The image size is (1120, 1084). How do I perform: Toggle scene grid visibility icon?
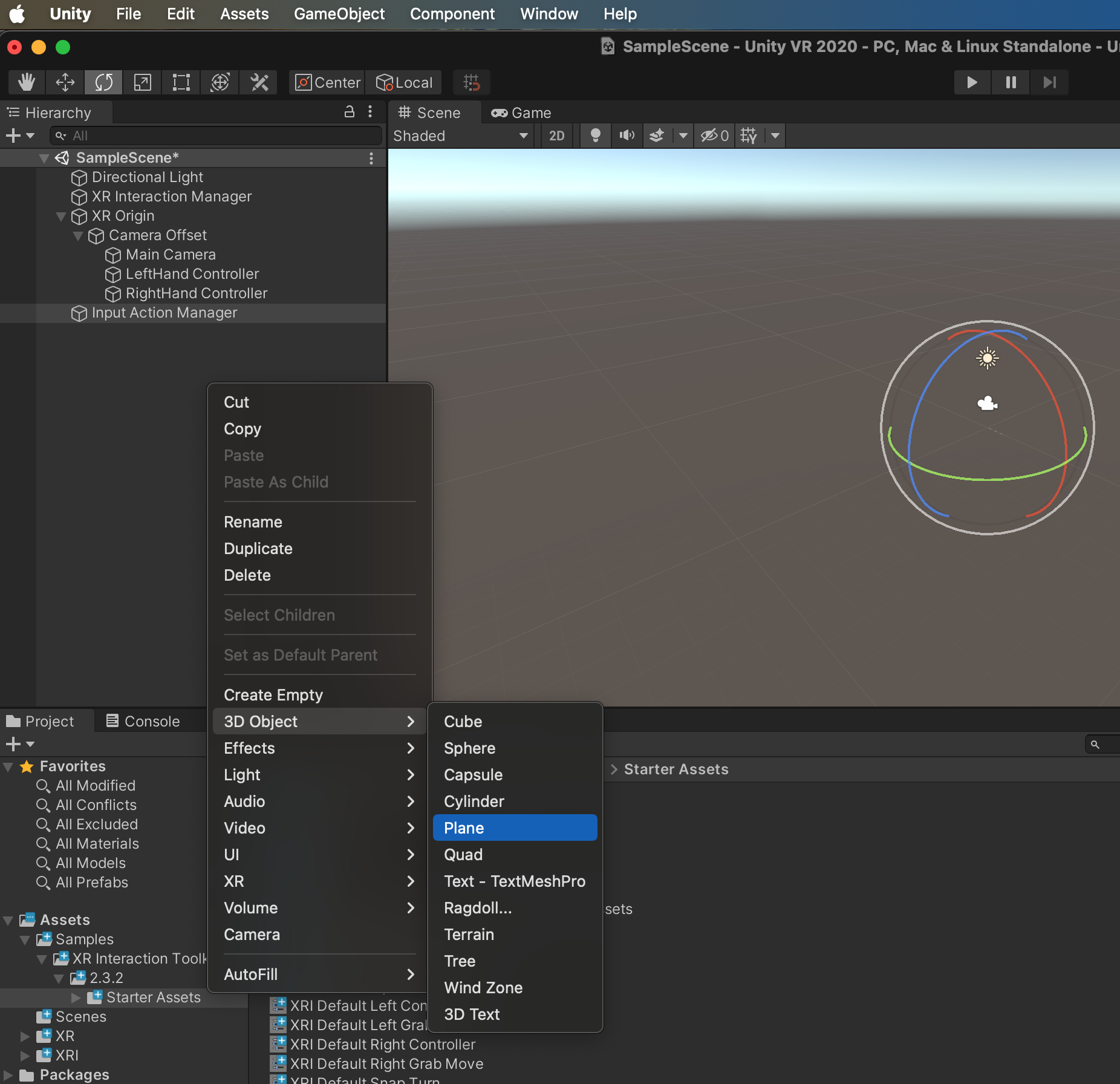point(749,135)
